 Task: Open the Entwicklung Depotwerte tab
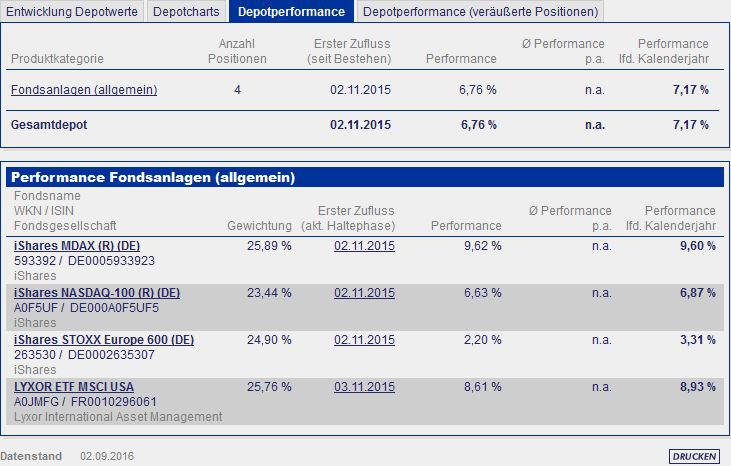click(72, 11)
